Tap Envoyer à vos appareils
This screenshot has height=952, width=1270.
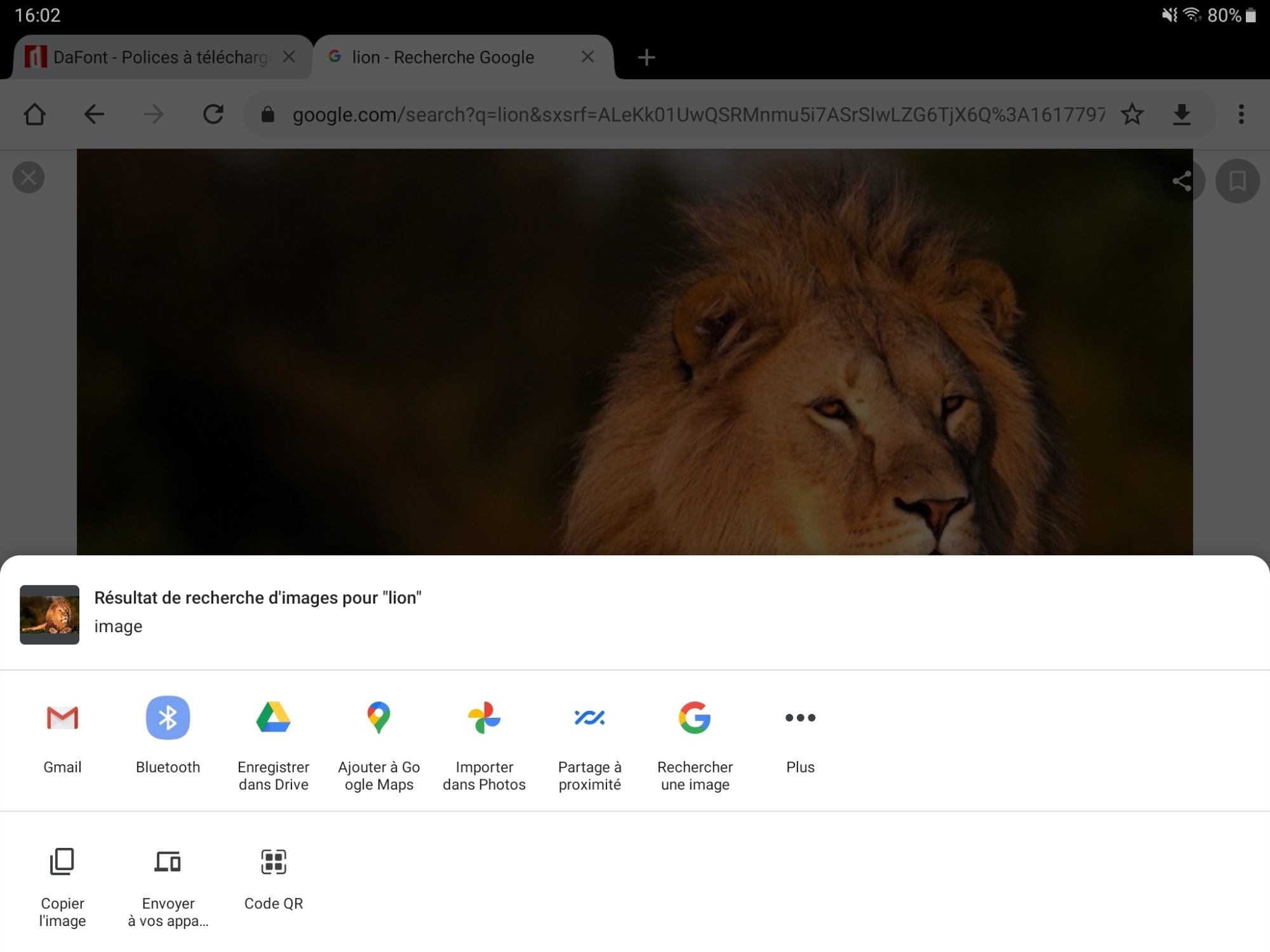tap(168, 862)
